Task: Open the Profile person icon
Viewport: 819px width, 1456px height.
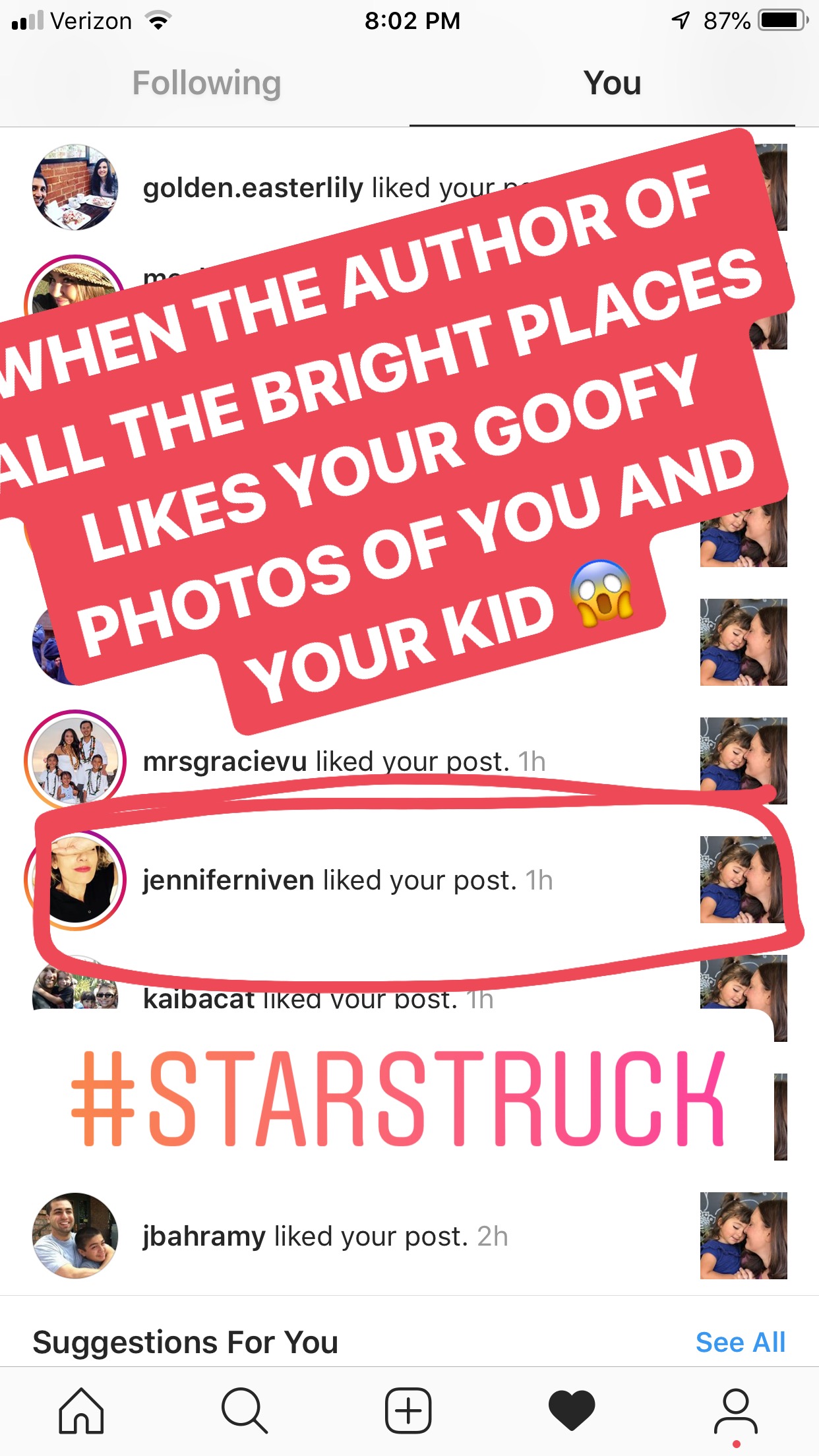Action: coord(736,1411)
